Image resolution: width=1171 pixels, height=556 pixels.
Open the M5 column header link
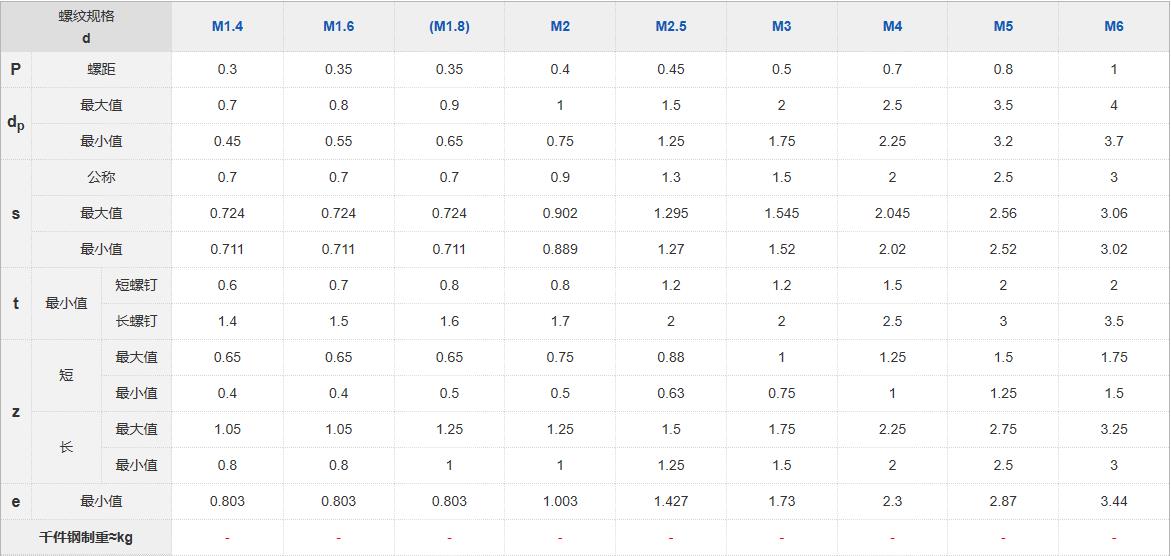1003,27
